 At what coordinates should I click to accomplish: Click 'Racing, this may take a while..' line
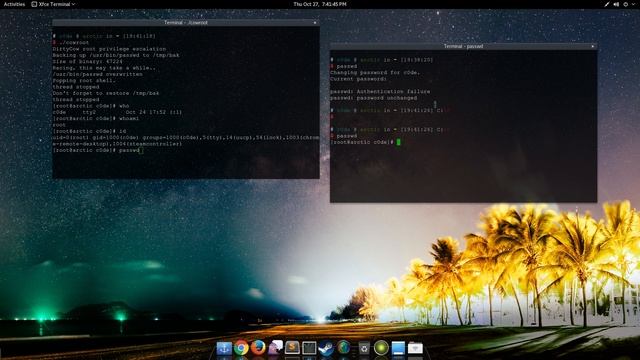(104, 68)
